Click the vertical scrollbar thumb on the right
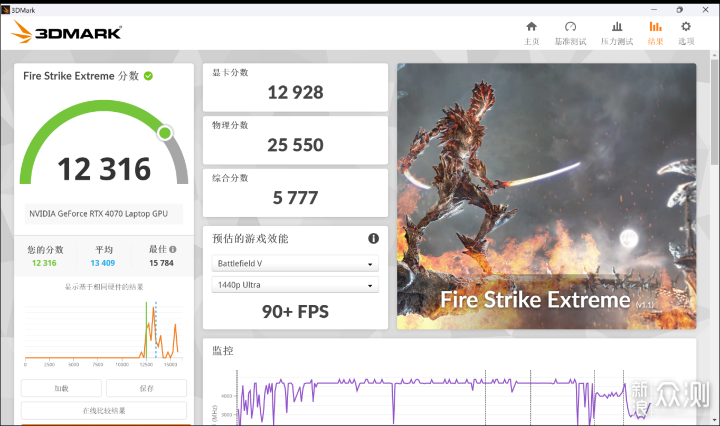The height and width of the screenshot is (426, 720). coord(714,112)
